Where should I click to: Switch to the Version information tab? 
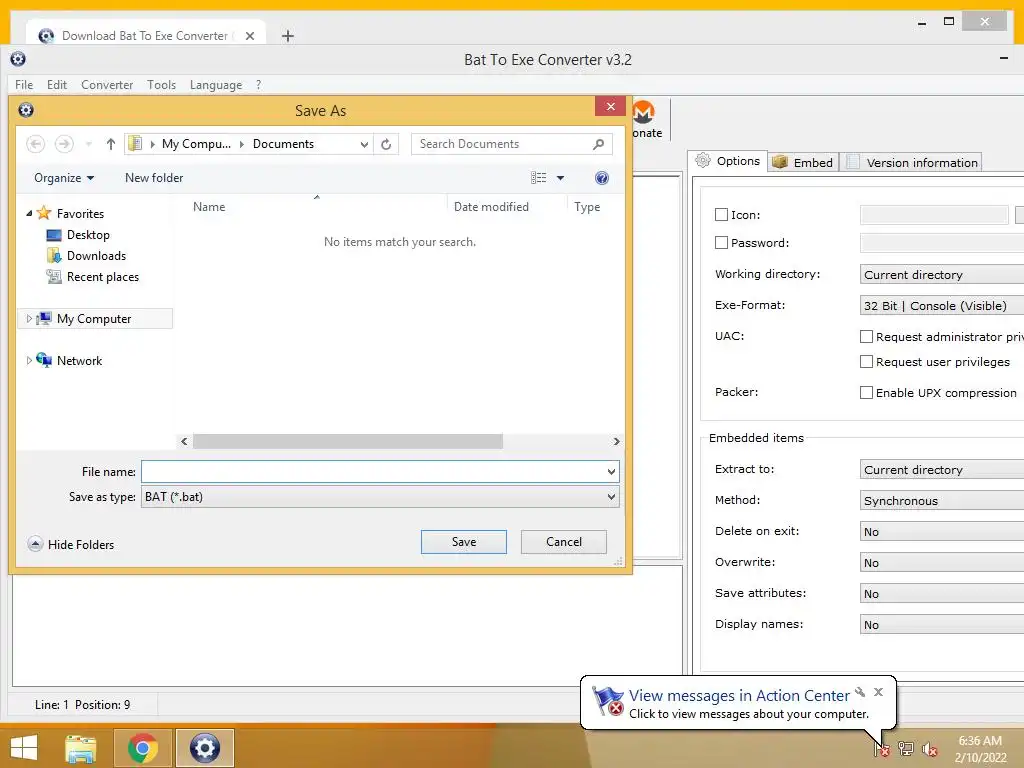[912, 162]
